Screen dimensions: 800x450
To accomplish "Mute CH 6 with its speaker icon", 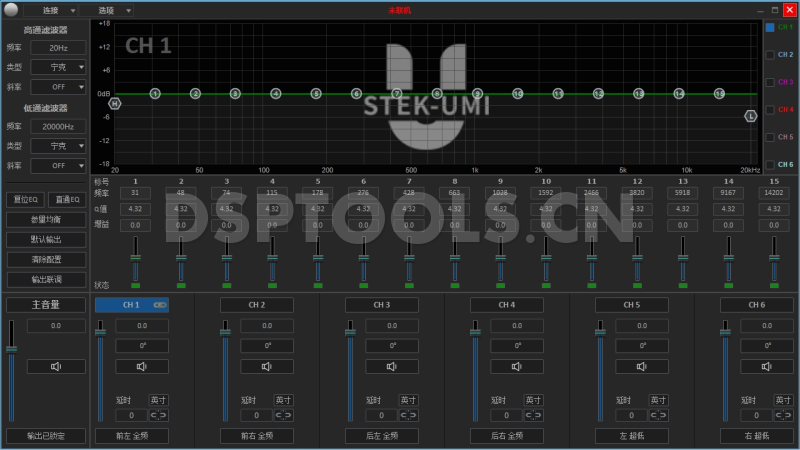I will pos(767,366).
